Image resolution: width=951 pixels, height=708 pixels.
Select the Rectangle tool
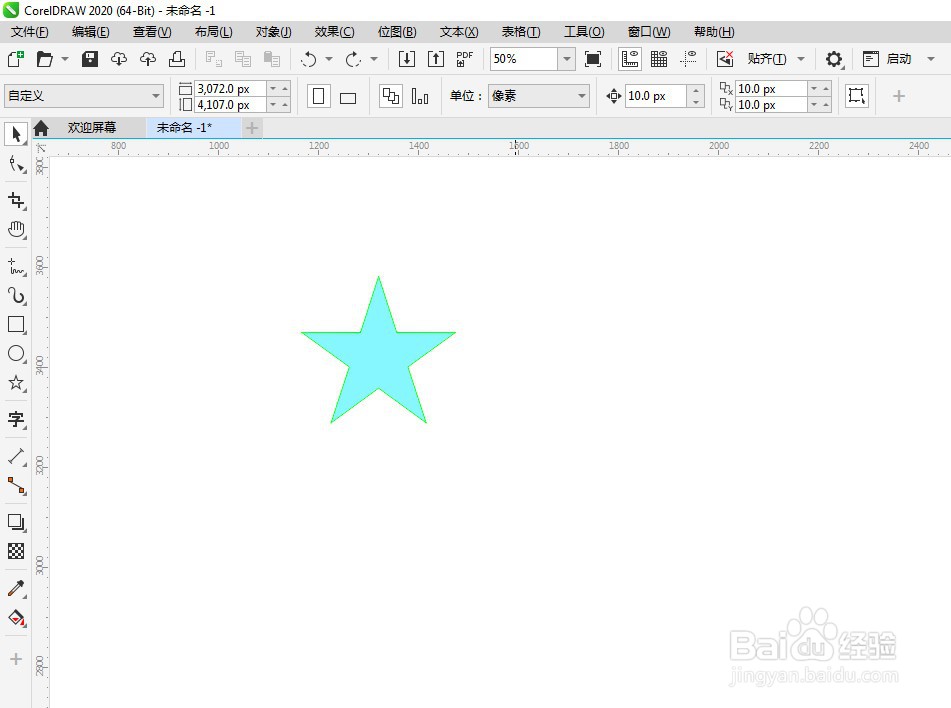[16, 325]
